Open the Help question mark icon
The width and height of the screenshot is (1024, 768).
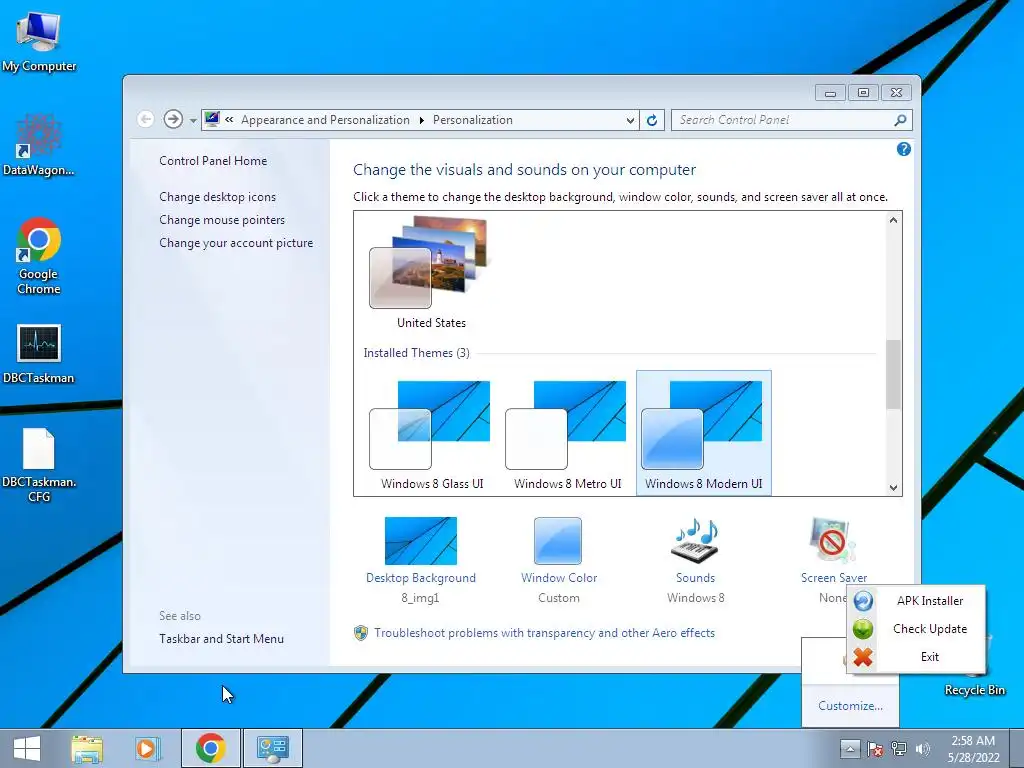pos(904,150)
